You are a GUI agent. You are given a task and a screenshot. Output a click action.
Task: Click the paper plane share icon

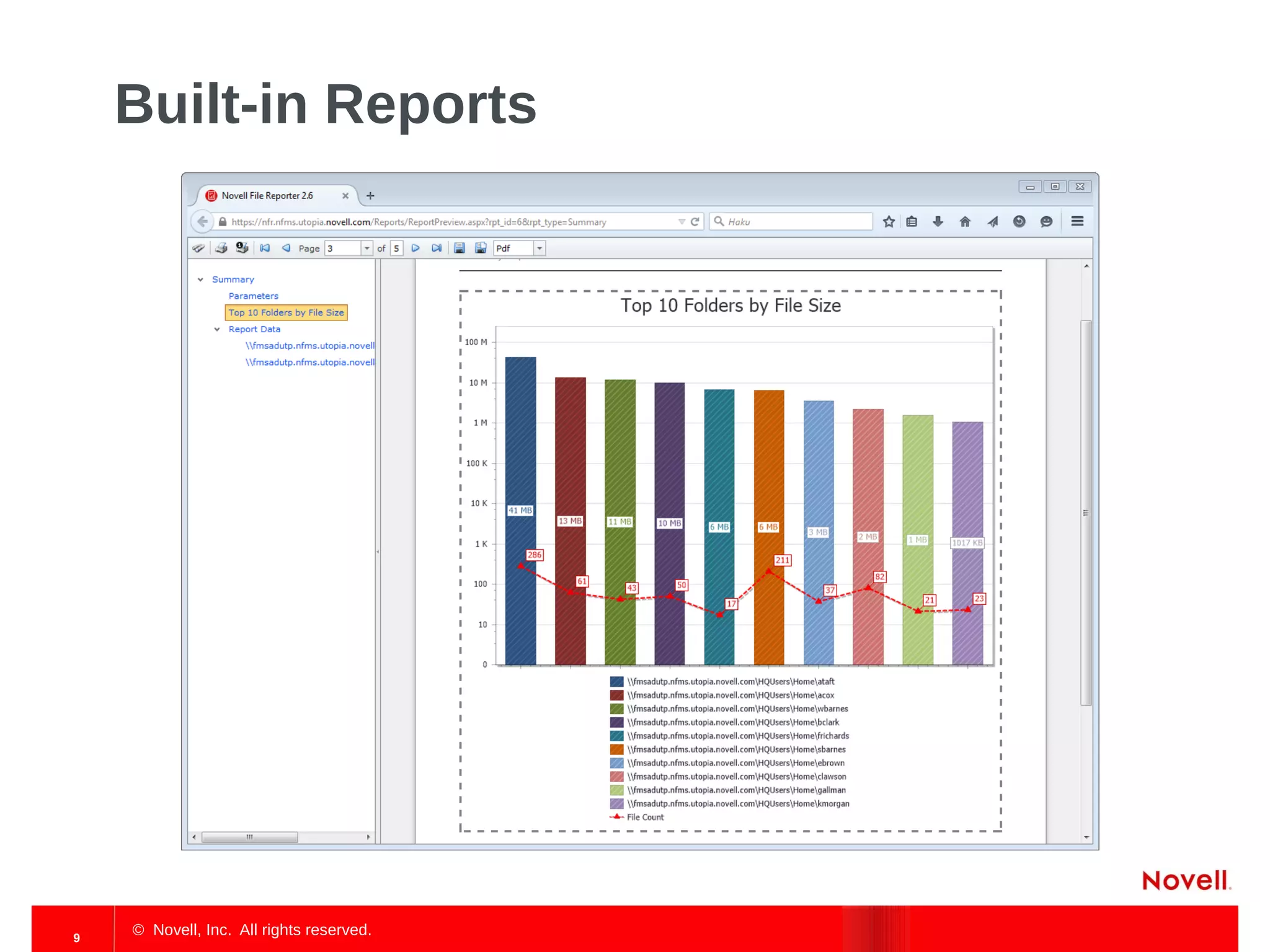pos(993,221)
